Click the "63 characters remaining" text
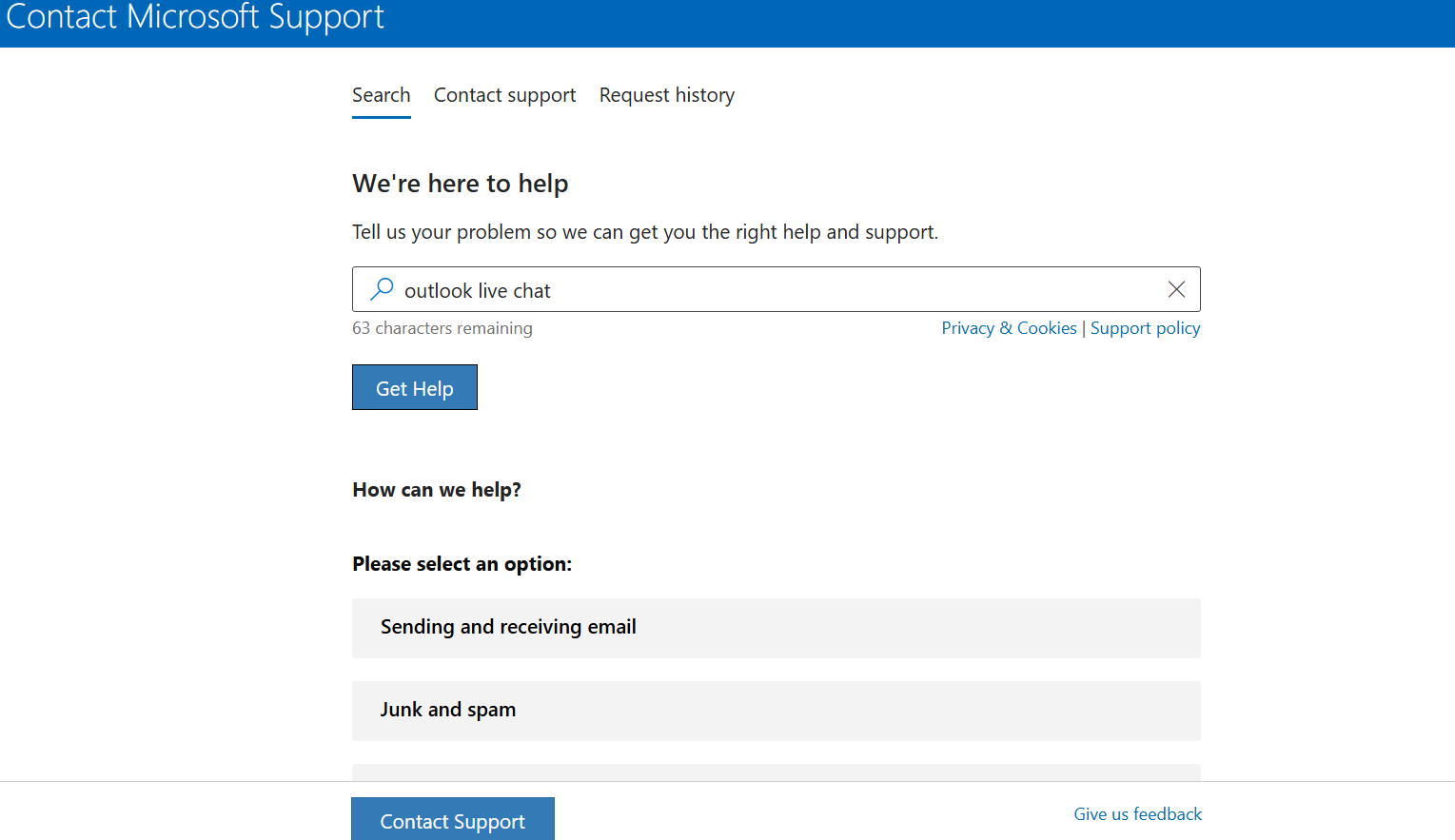Viewport: 1455px width, 840px height. (x=442, y=328)
